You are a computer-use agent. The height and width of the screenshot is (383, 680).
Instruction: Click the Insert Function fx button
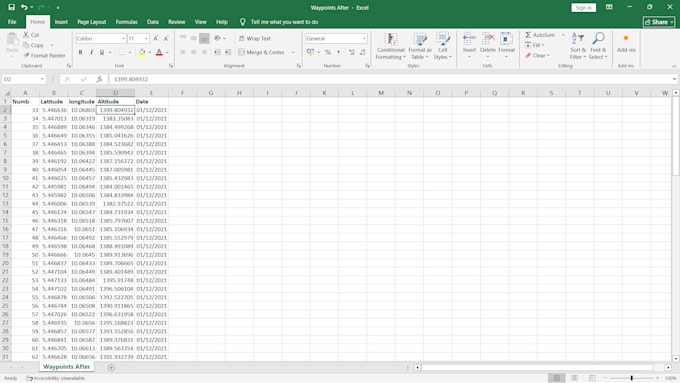[99, 79]
